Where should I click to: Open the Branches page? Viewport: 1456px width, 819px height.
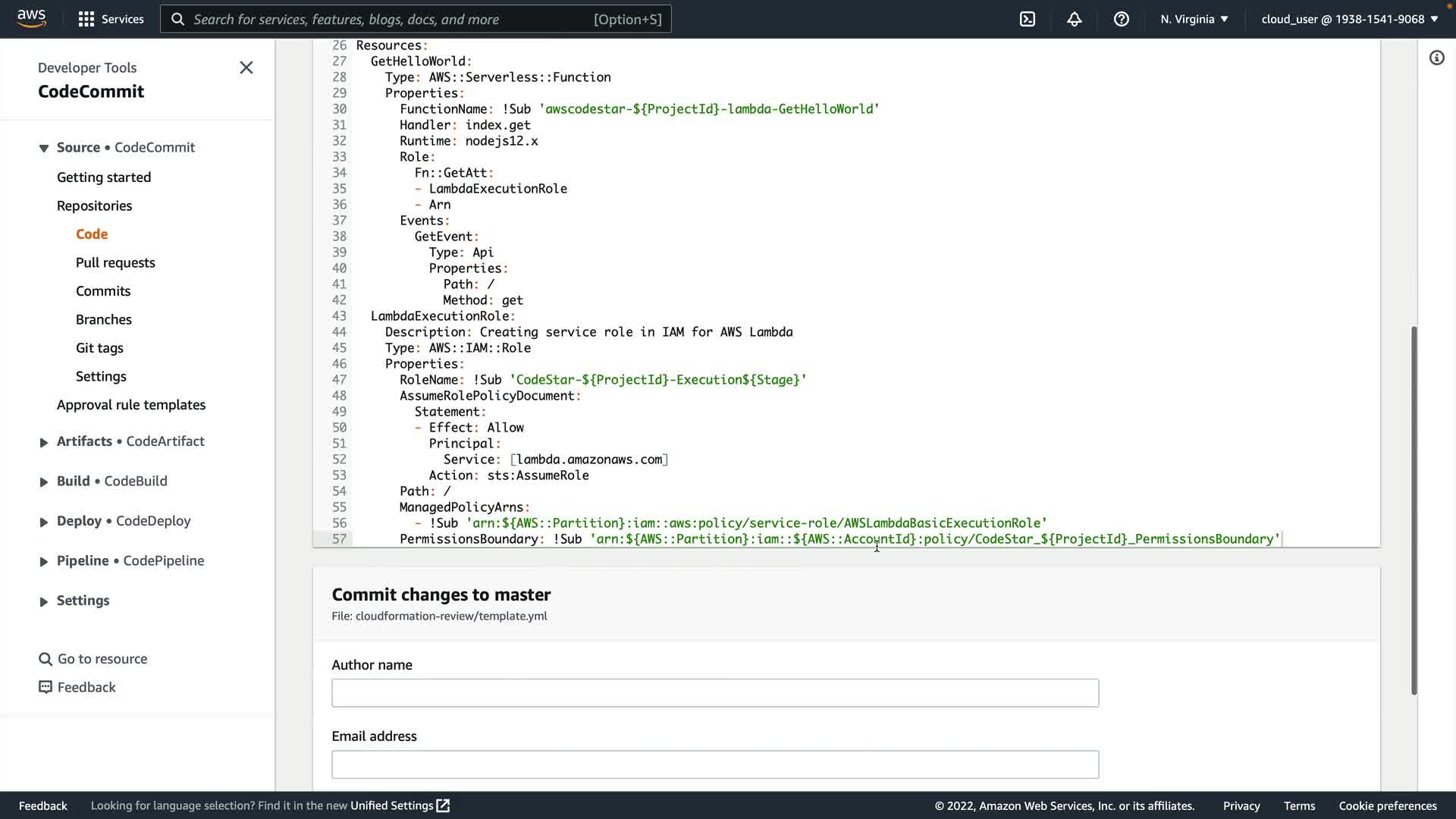tap(103, 319)
